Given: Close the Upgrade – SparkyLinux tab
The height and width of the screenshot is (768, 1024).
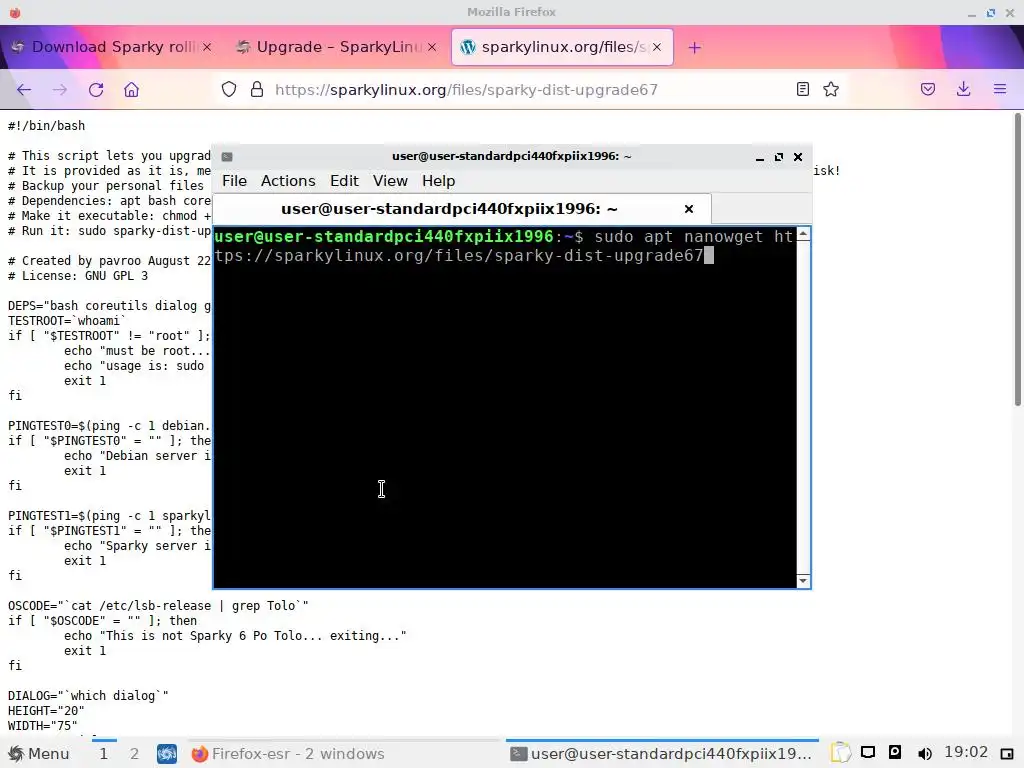Looking at the screenshot, I should click(x=432, y=47).
